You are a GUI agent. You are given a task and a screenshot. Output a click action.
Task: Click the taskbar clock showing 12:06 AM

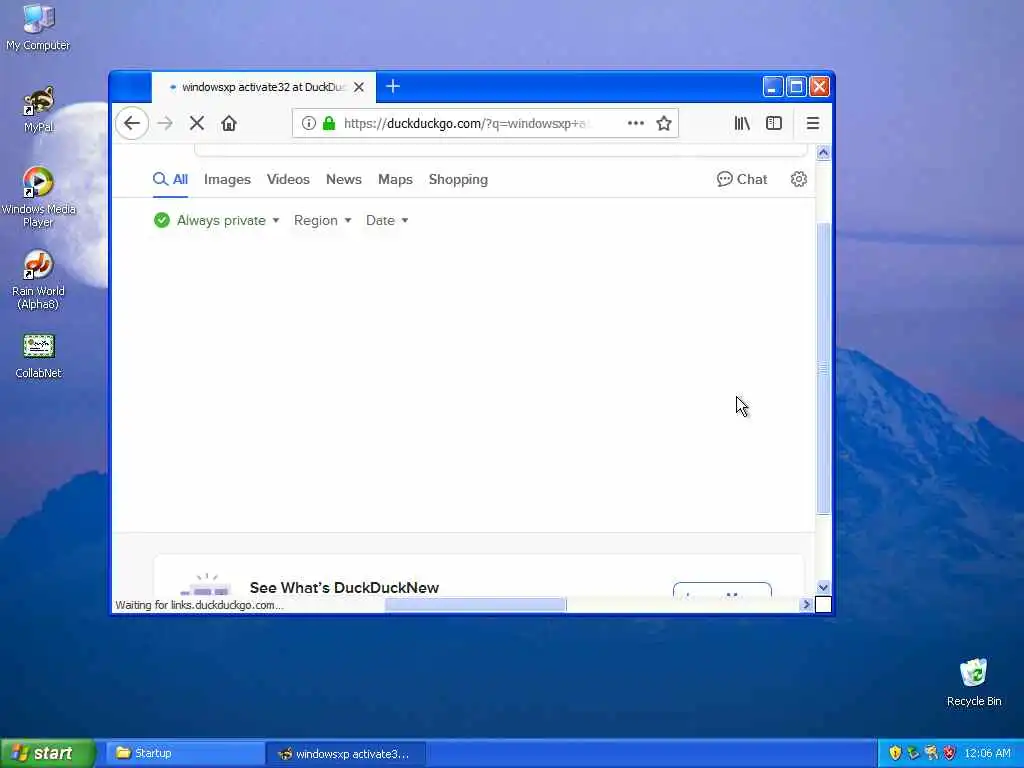click(987, 753)
